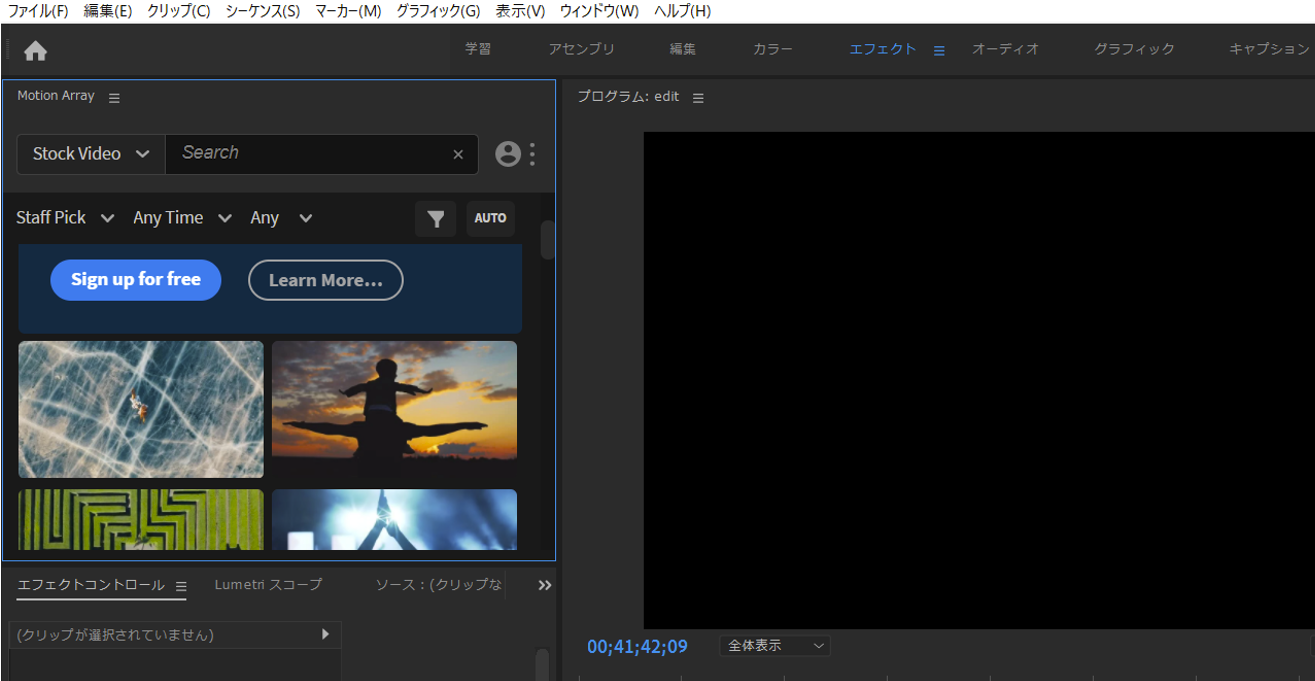Open the グラフィック menu in the menu bar
The image size is (1315, 681).
click(x=430, y=11)
